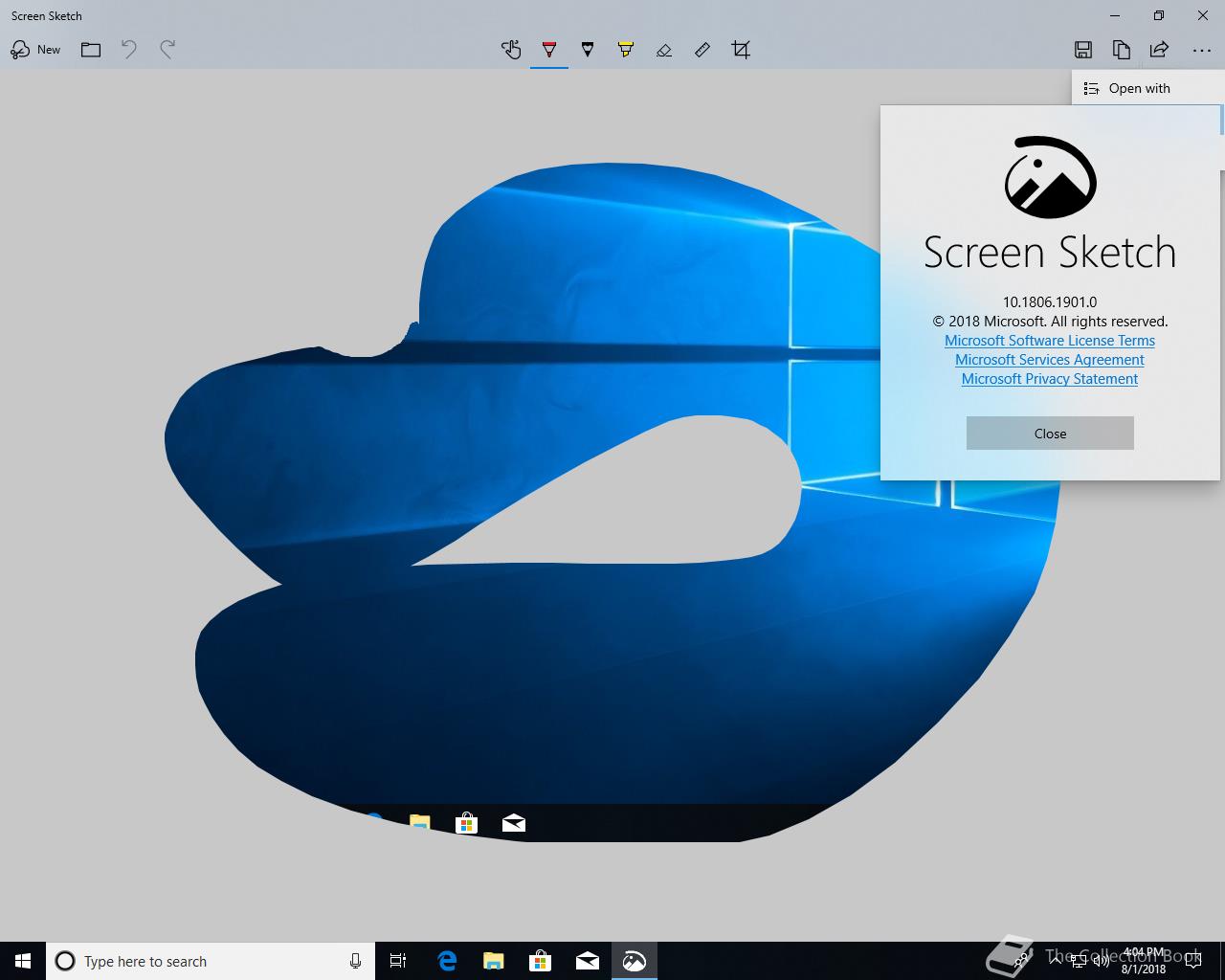
Task: Open Mail app from taskbar
Action: pyautogui.click(x=588, y=961)
